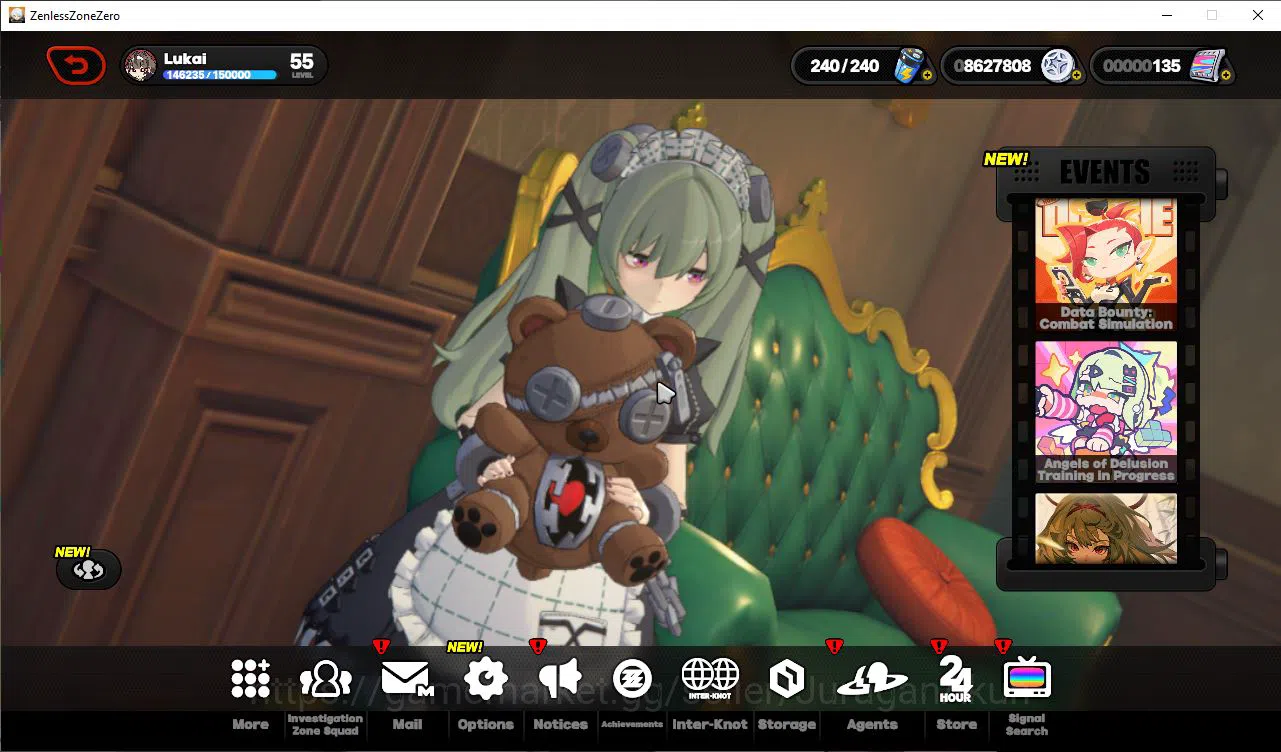Viewport: 1281px width, 752px height.
Task: Open Data Bounty: Combat Simulation event
Action: pos(1106,266)
